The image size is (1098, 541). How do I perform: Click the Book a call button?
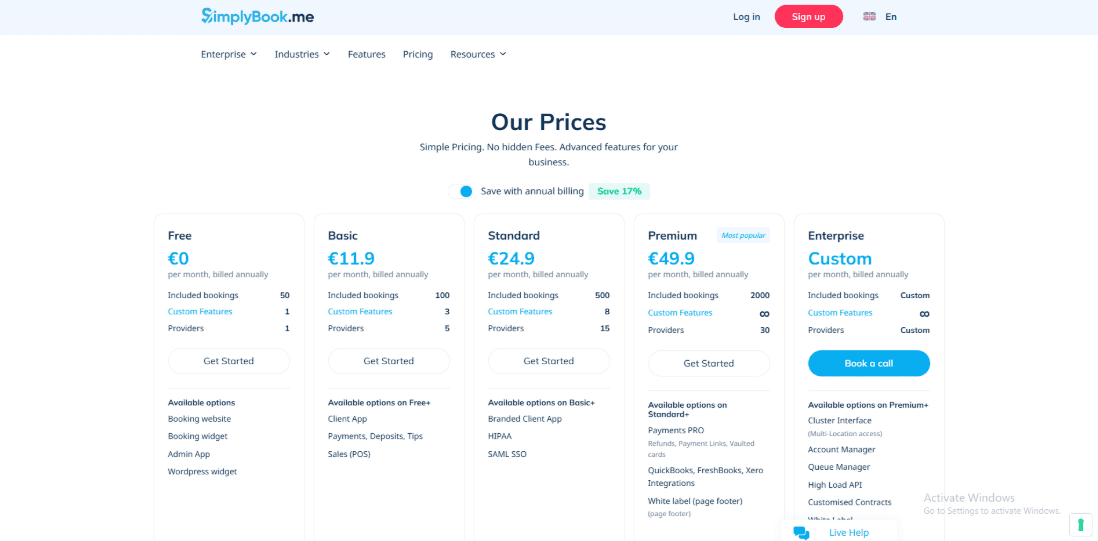tap(869, 363)
